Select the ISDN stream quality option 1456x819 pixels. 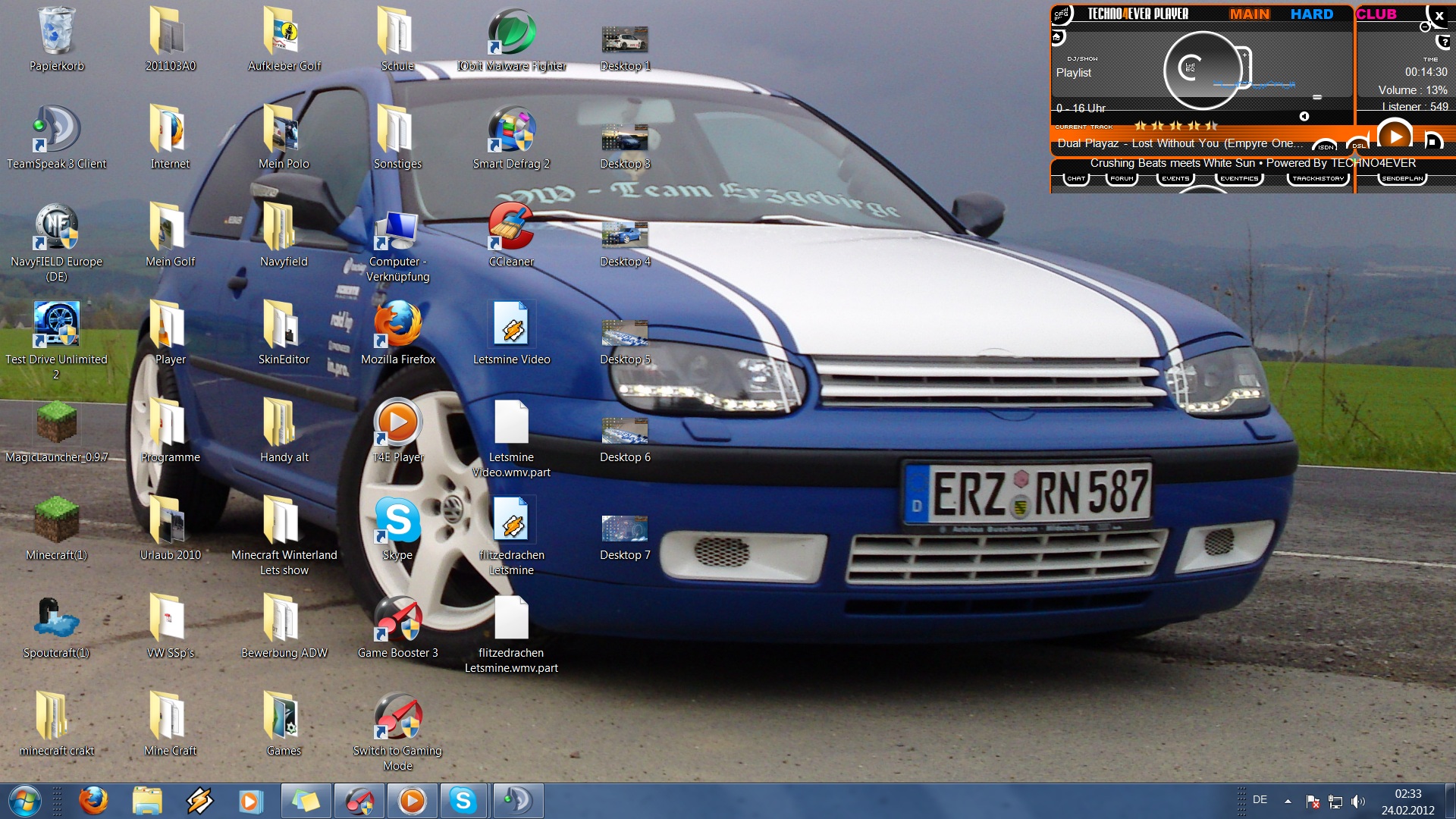(1326, 146)
